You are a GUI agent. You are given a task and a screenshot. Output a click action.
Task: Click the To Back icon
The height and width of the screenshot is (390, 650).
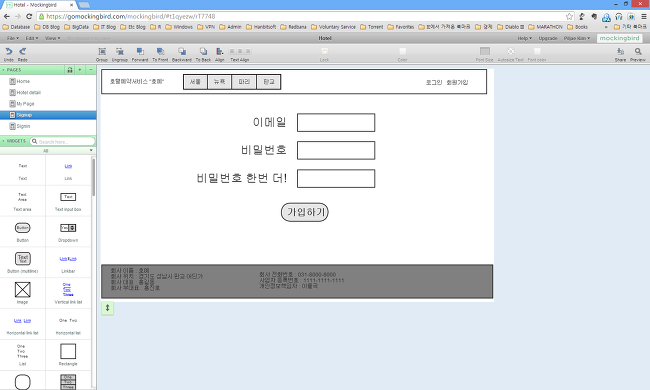click(203, 51)
